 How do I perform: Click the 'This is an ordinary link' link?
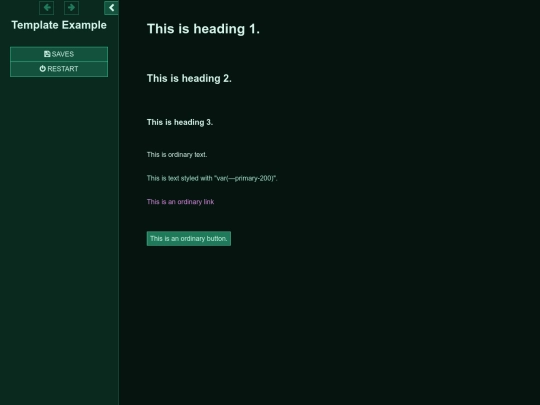[180, 202]
